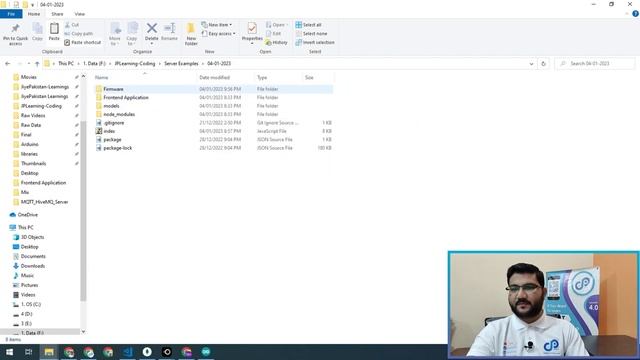This screenshot has height=360, width=640.
Task: Click Select none in the ribbon
Action: 311,33
